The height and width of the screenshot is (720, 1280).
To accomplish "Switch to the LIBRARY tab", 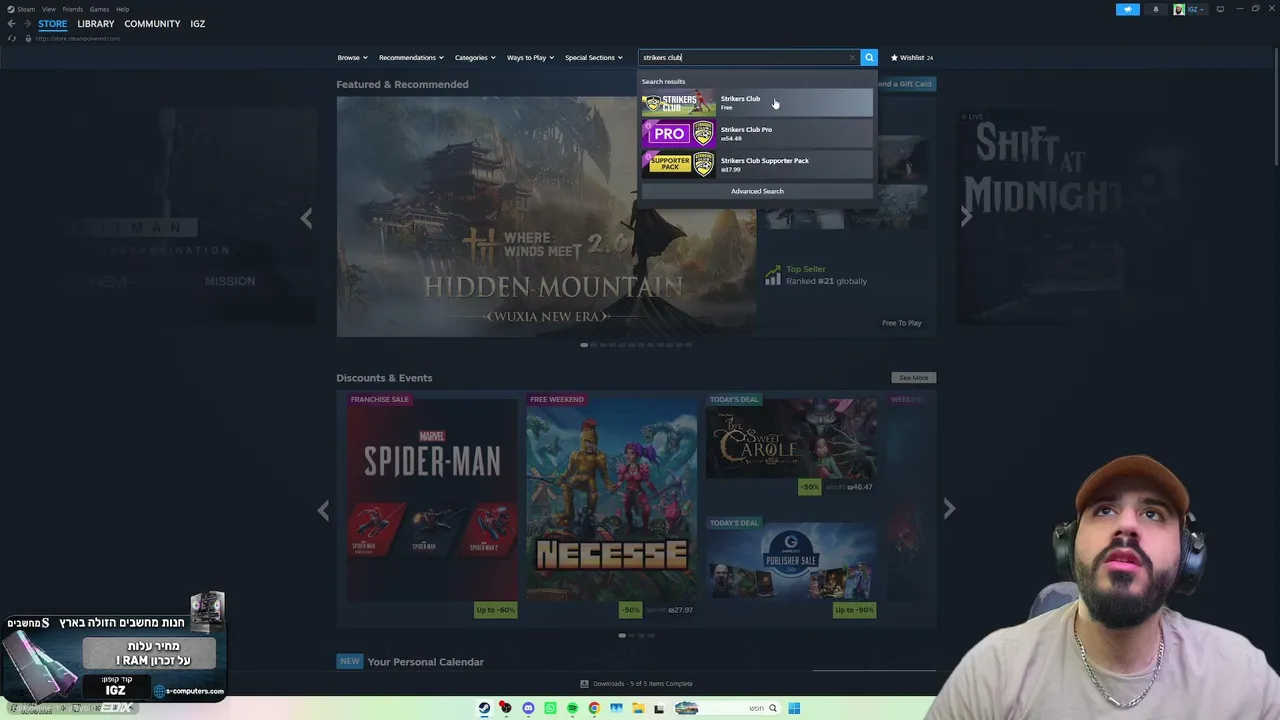I will [96, 24].
